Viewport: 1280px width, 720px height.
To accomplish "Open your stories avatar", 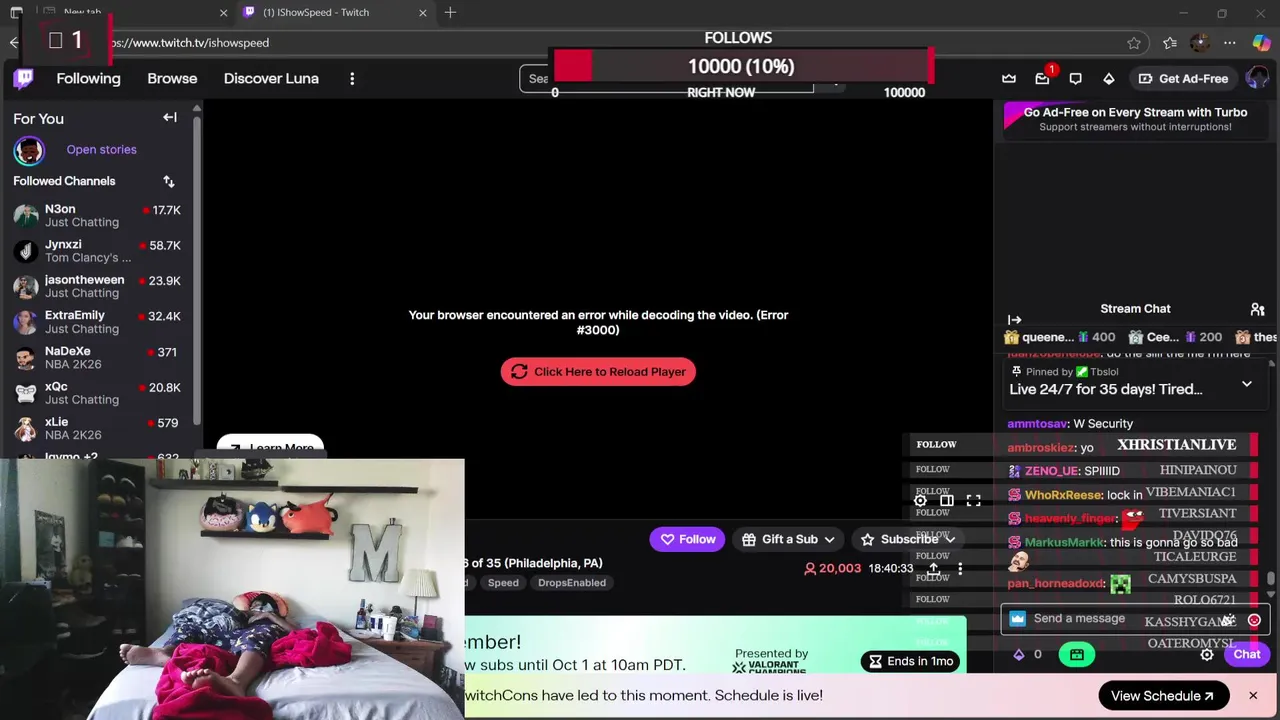I will pos(29,150).
